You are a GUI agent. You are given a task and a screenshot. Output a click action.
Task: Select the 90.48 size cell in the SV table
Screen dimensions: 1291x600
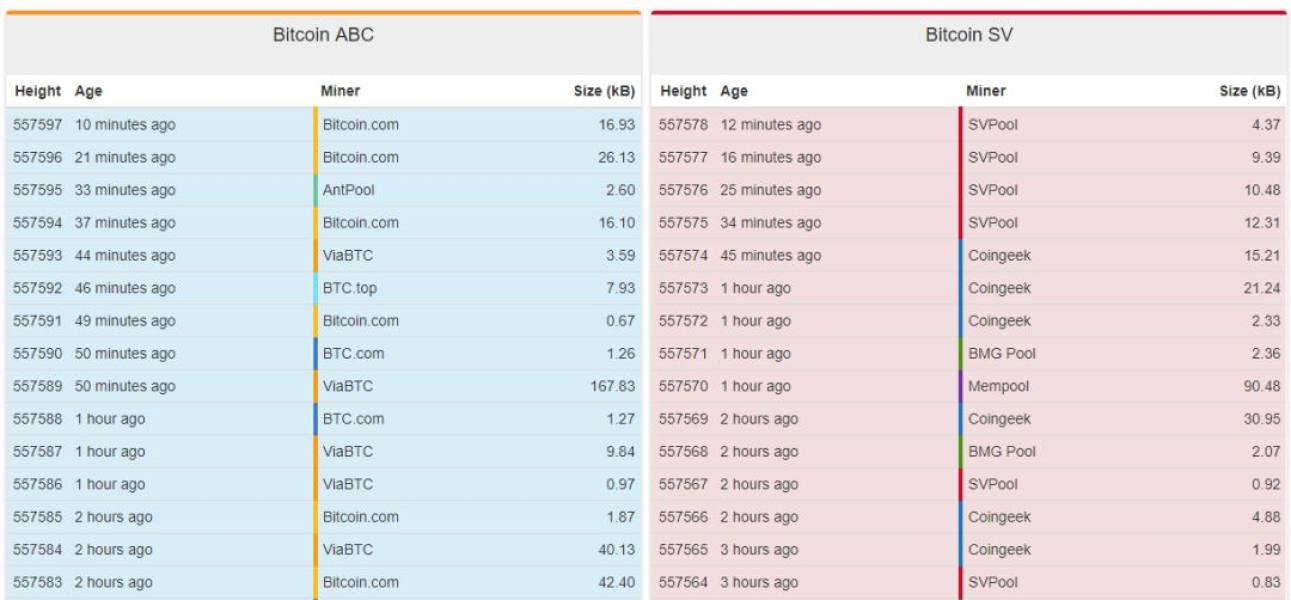(1262, 386)
